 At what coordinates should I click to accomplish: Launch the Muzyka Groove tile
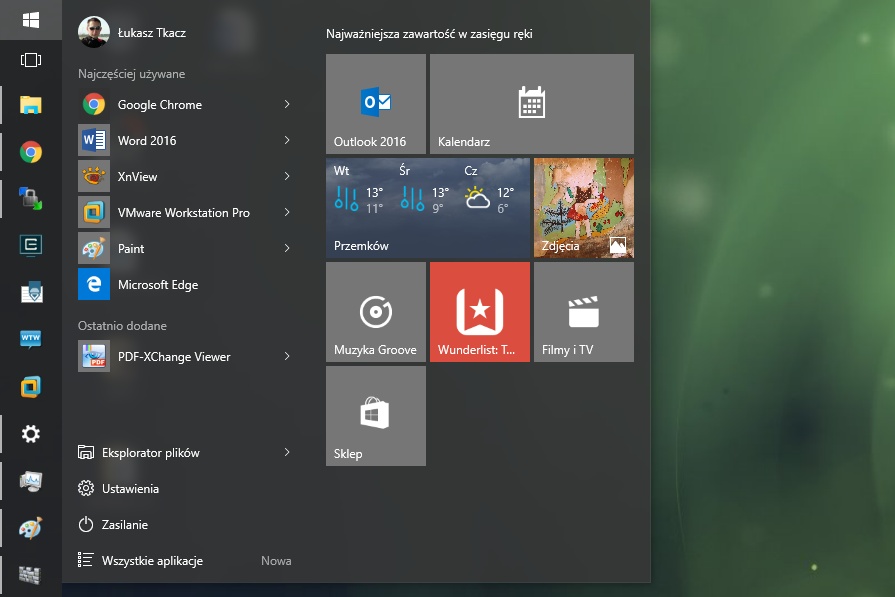pos(376,312)
